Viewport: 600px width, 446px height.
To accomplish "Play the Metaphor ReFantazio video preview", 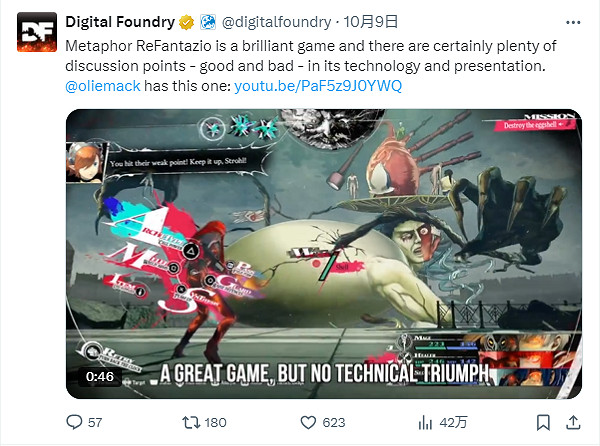I will pyautogui.click(x=324, y=254).
